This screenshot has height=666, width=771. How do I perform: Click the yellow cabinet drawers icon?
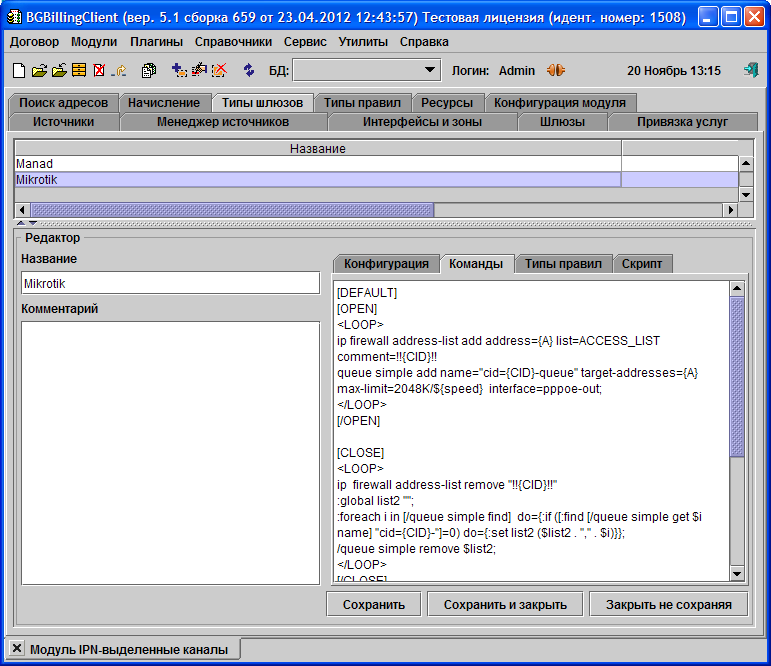pos(79,70)
